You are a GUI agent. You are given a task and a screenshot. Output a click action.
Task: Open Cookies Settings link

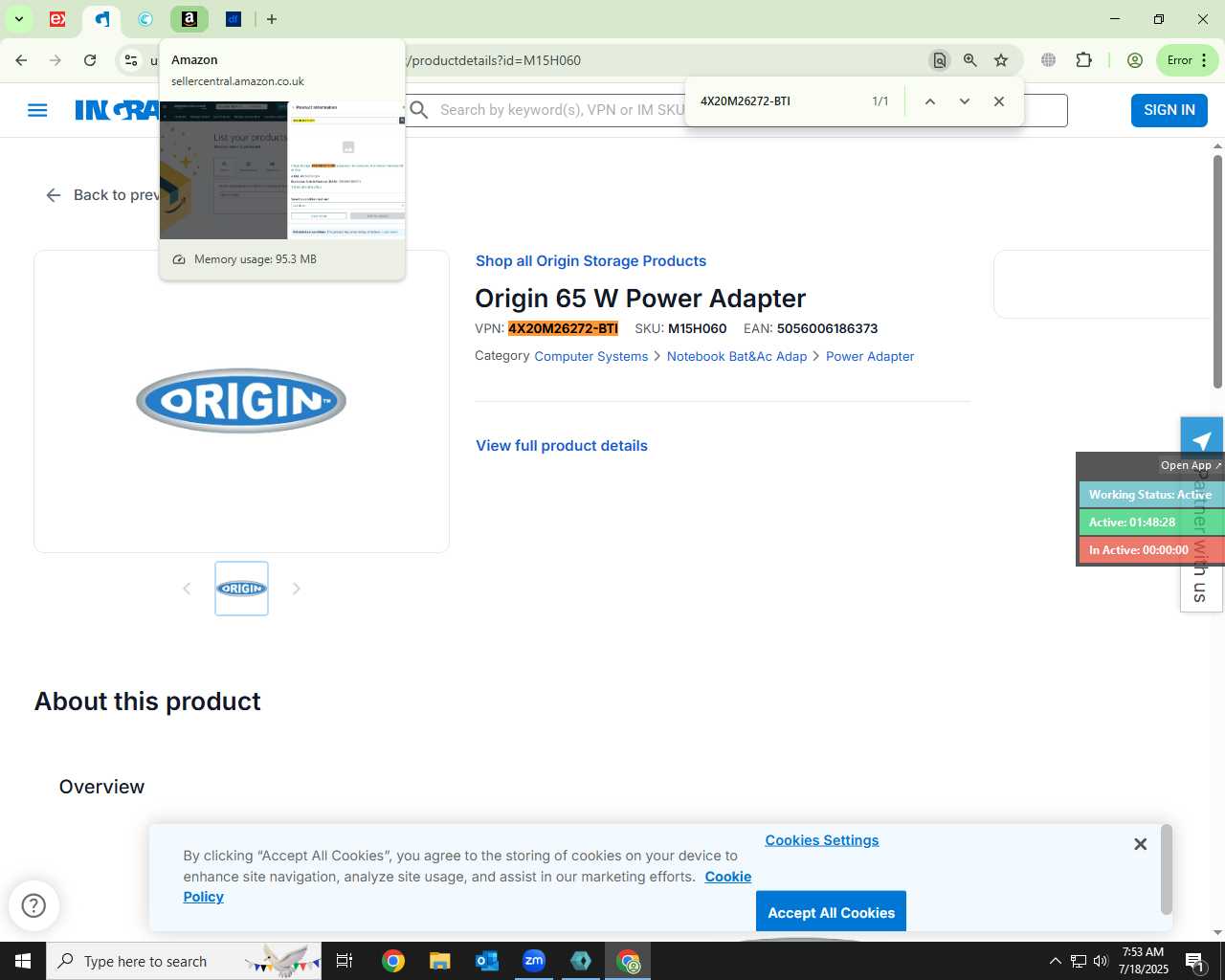(822, 840)
